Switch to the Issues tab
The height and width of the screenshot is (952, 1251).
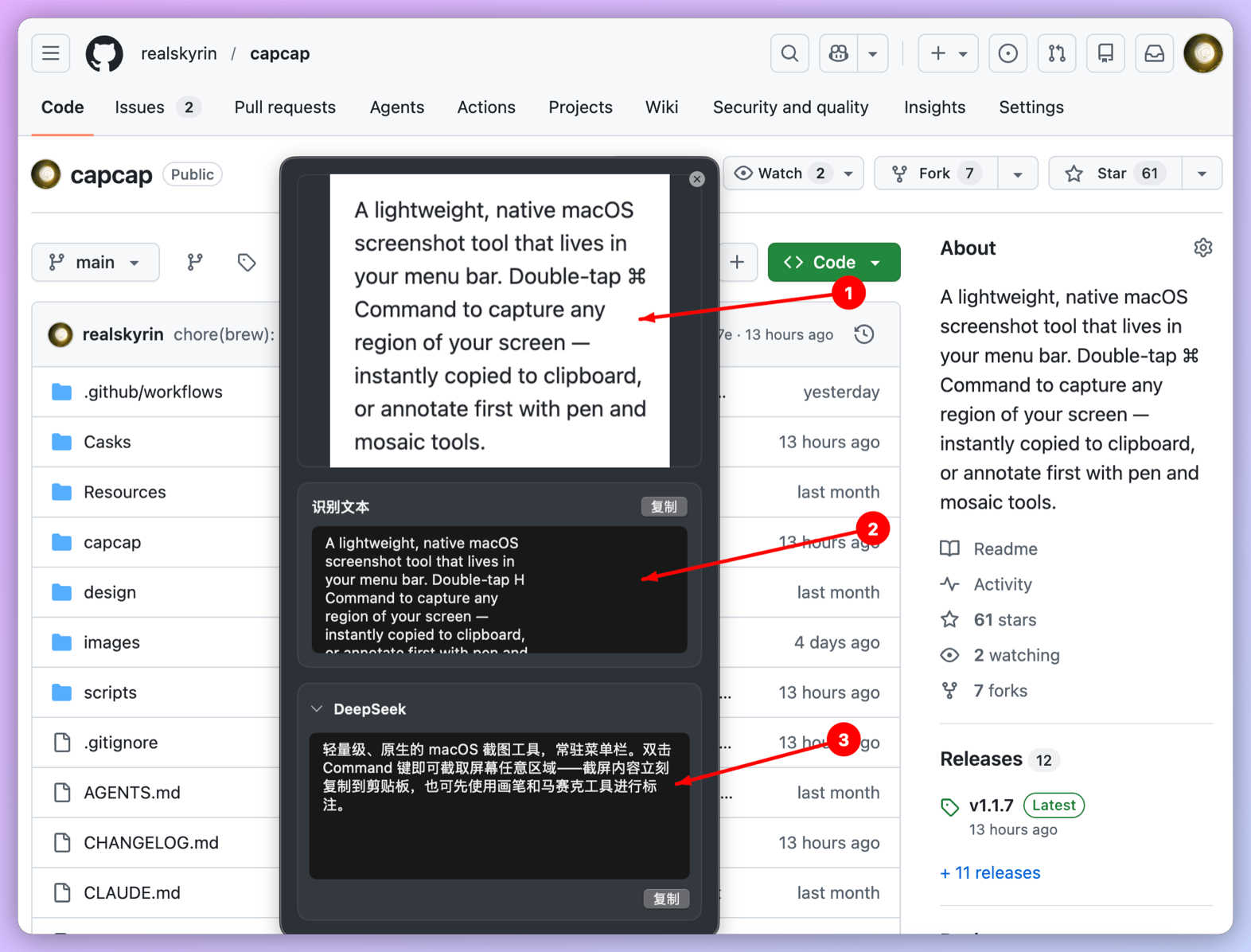click(x=157, y=107)
